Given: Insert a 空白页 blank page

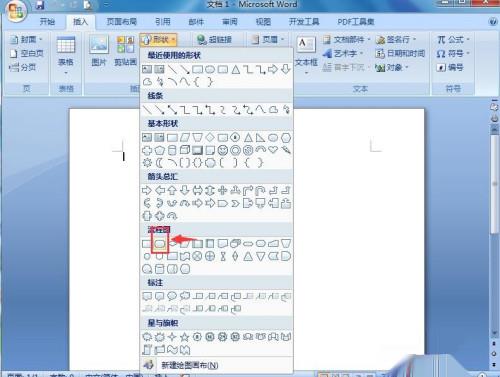Looking at the screenshot, I should pyautogui.click(x=27, y=53).
